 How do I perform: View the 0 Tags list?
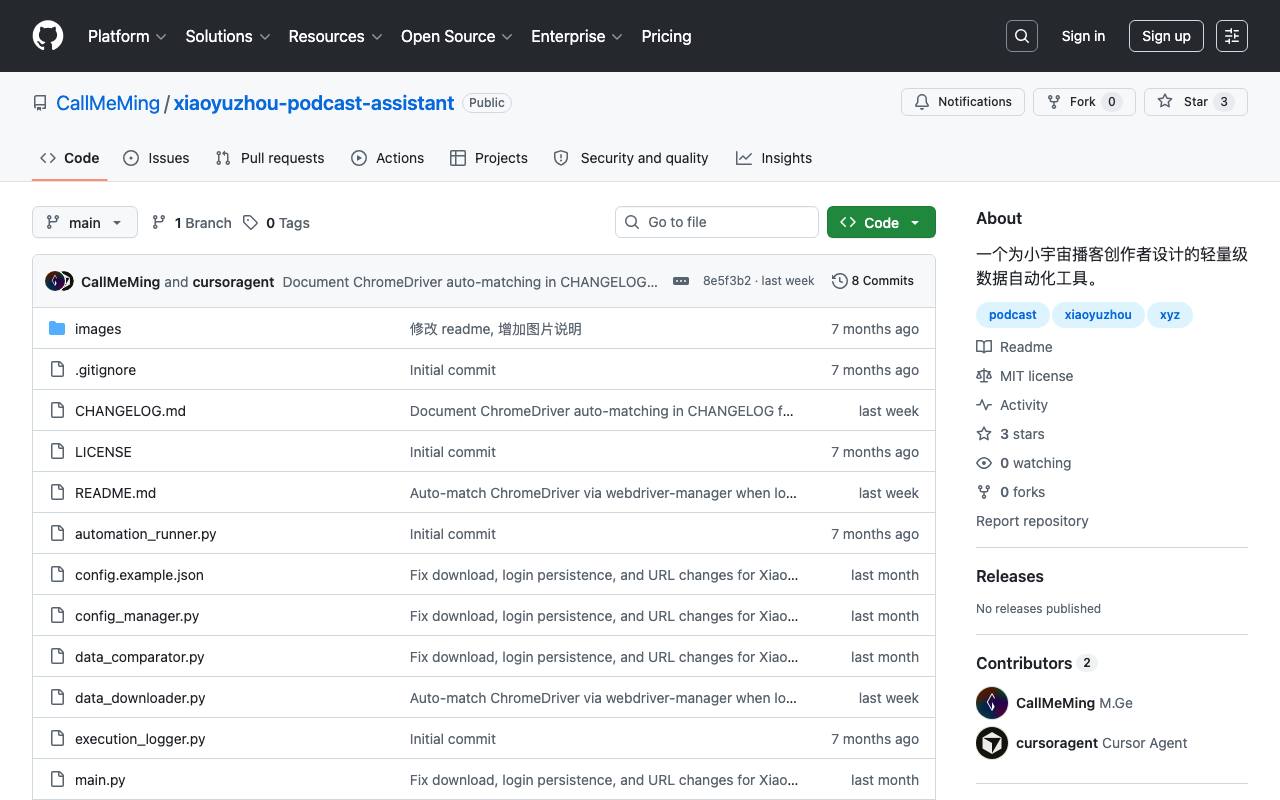tap(276, 222)
